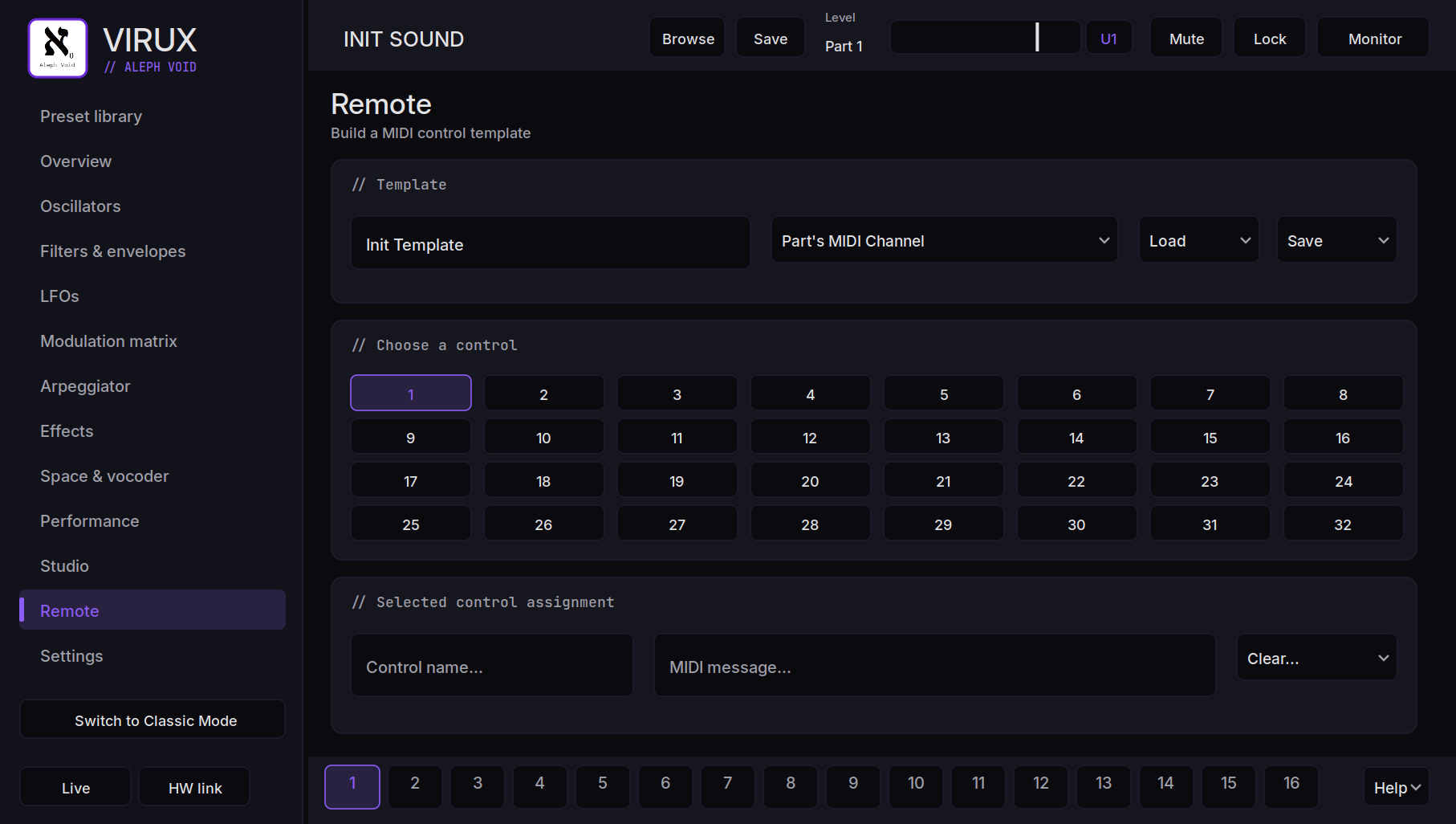Open Space & vocoder section
Viewport: 1456px width, 824px height.
click(153, 476)
